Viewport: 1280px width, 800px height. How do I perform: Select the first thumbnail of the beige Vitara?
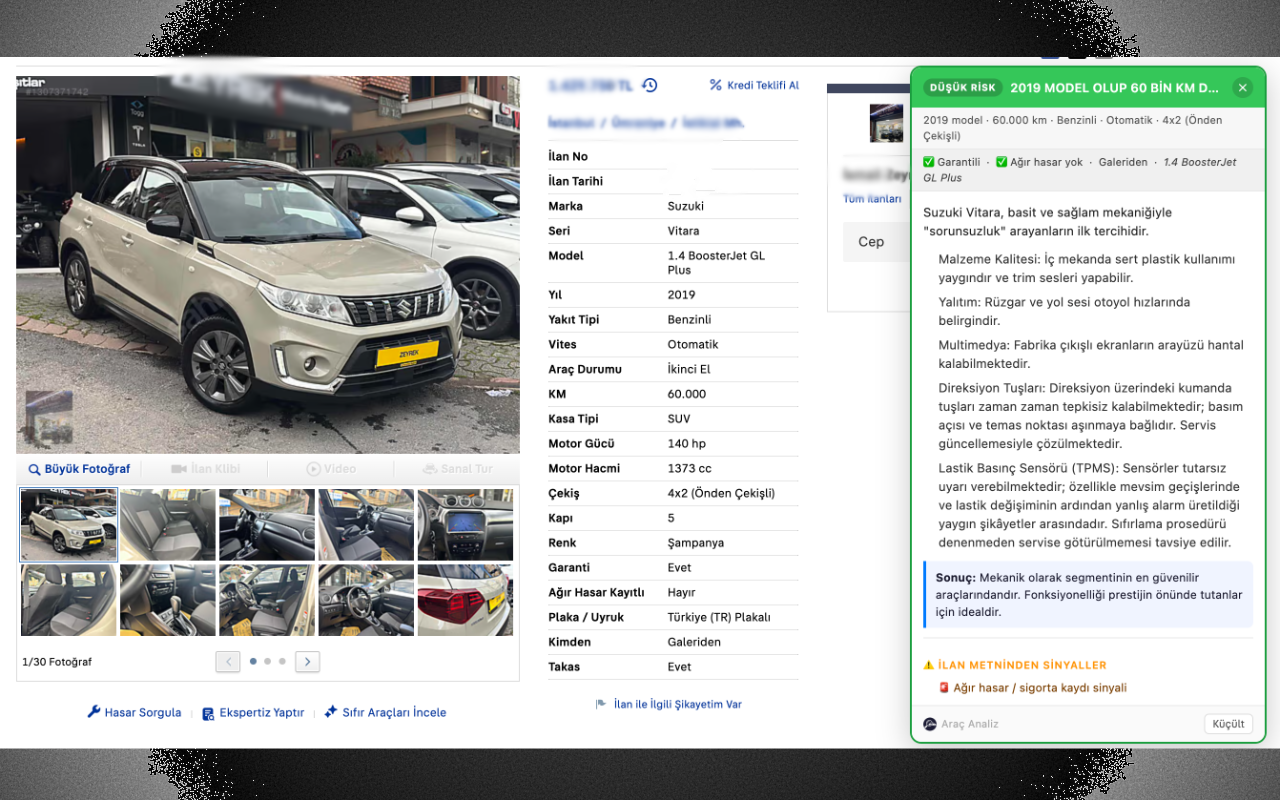(x=69, y=525)
